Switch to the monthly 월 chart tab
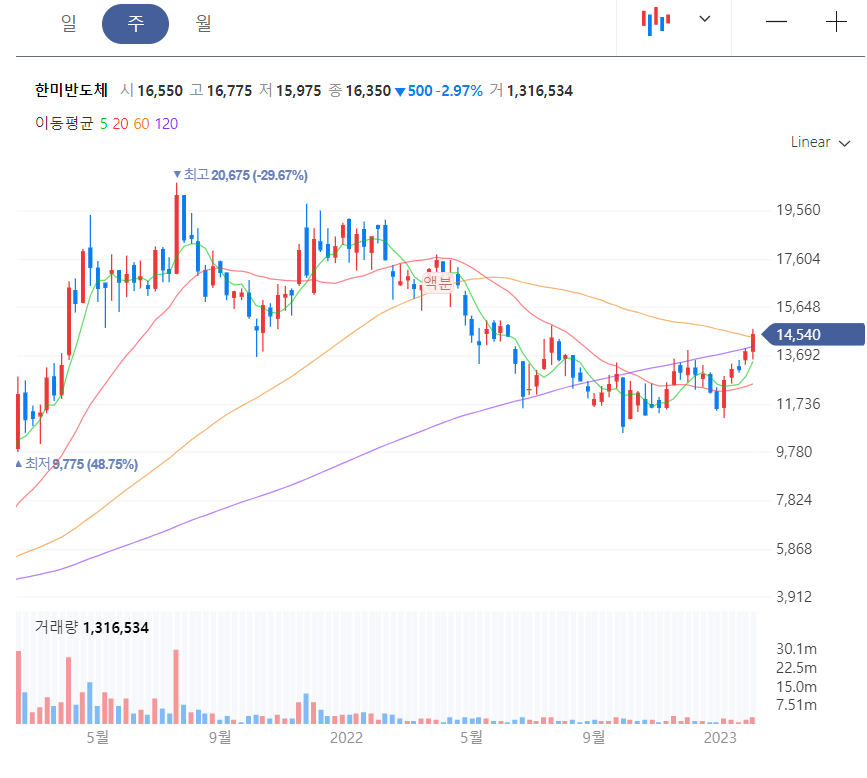This screenshot has height=778, width=867. [203, 23]
